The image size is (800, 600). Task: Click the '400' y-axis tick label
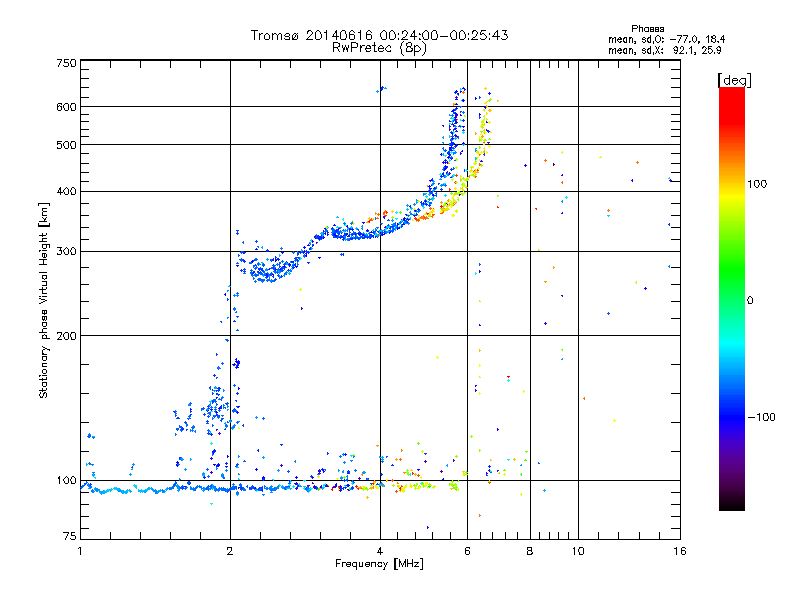click(x=66, y=192)
